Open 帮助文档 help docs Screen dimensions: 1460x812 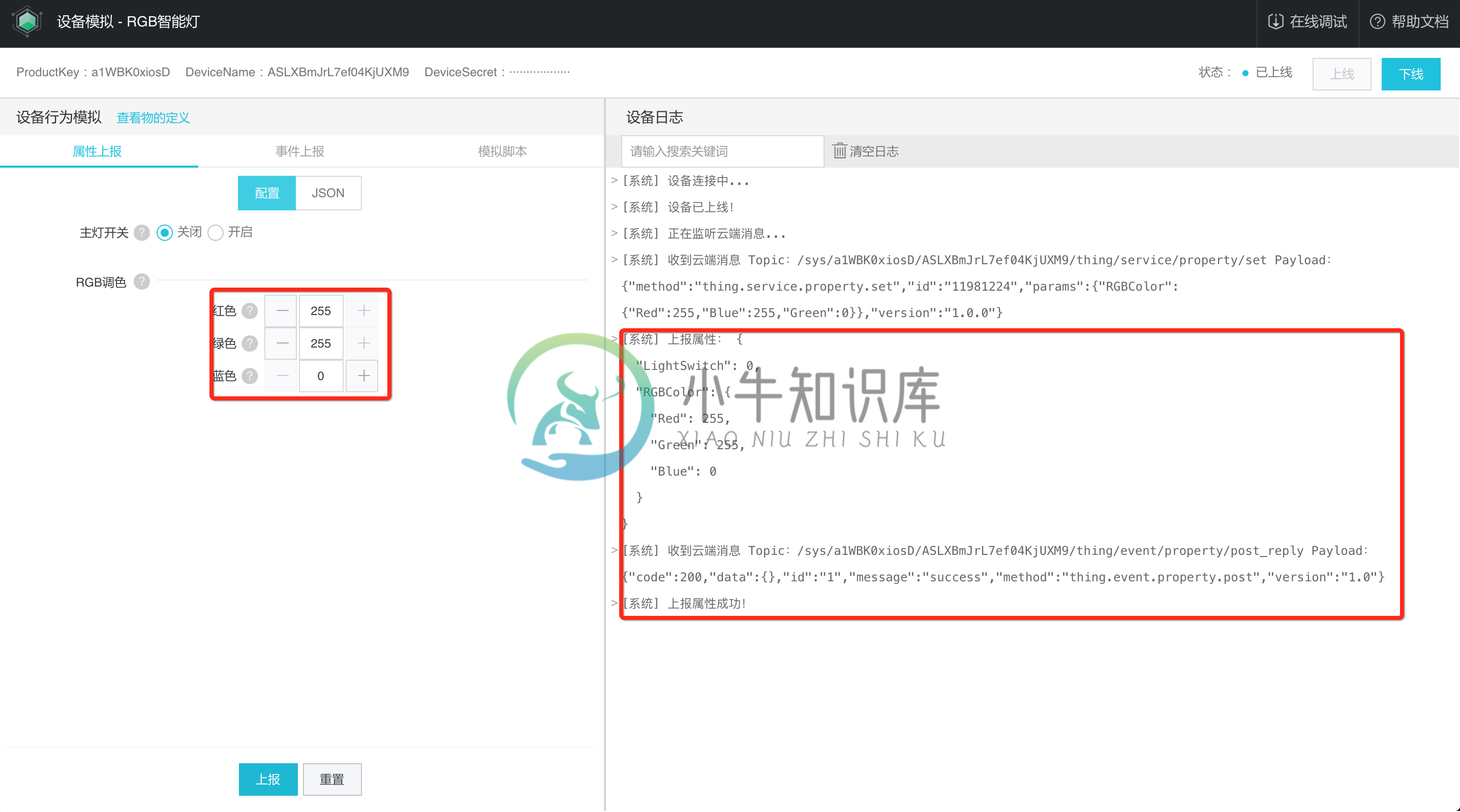pos(1409,22)
